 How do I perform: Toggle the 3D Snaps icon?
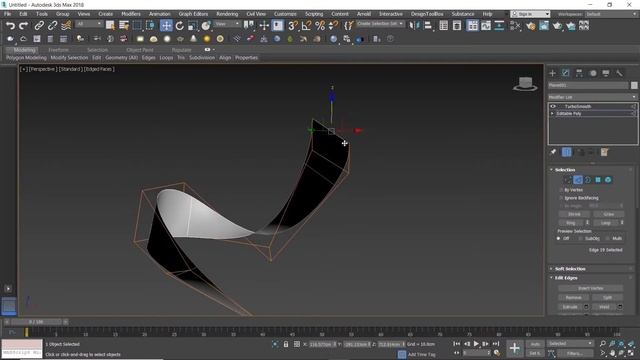tap(293, 26)
